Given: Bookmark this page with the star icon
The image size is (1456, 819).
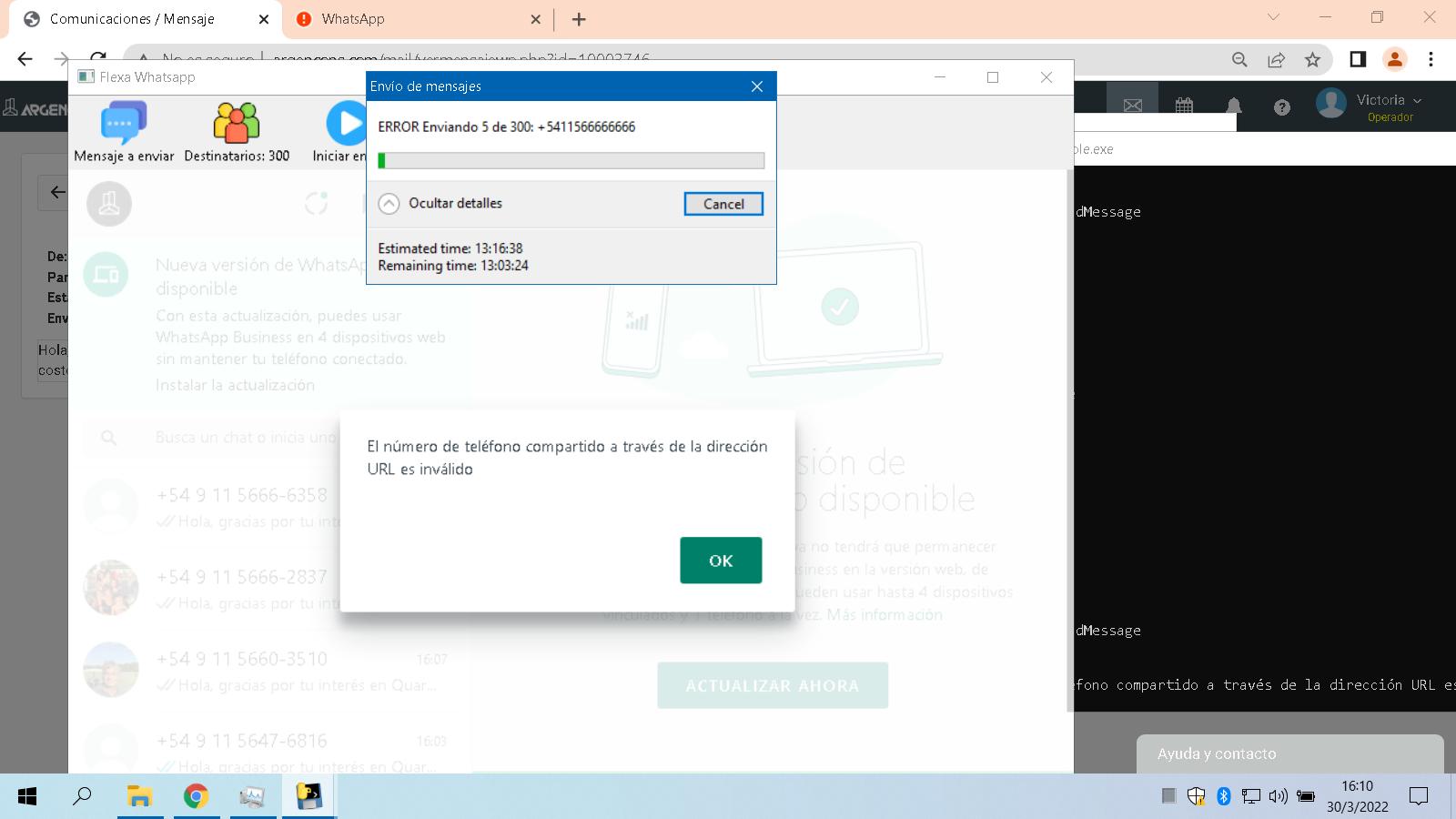Looking at the screenshot, I should 1312,59.
